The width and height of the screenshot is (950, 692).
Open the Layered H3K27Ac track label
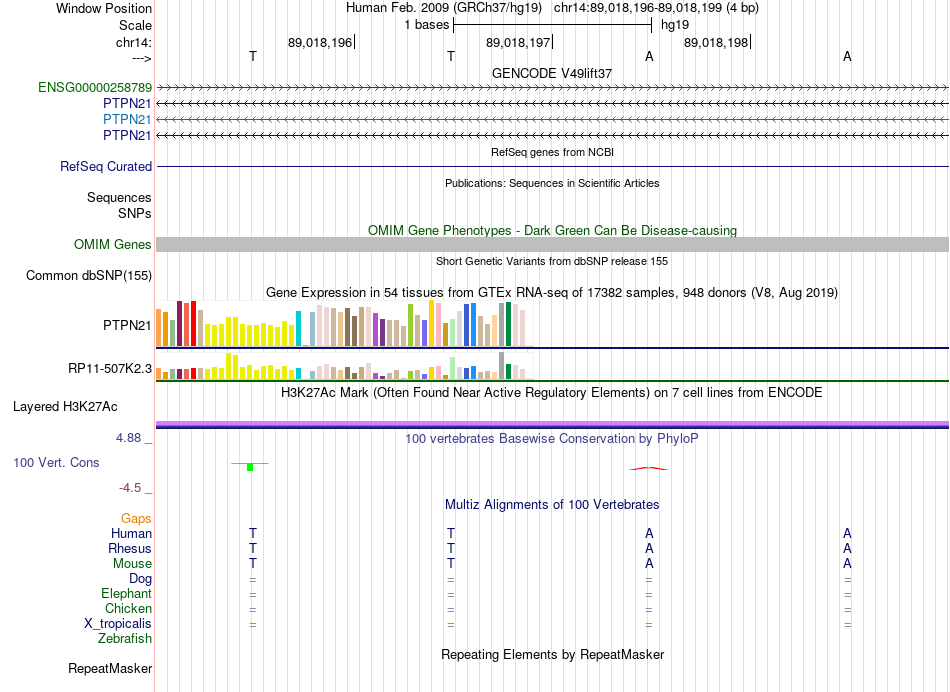65,407
